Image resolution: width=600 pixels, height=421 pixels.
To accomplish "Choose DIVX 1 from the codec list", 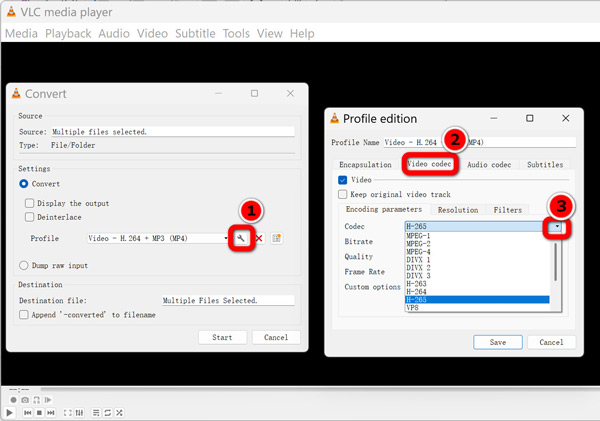I will coord(477,260).
